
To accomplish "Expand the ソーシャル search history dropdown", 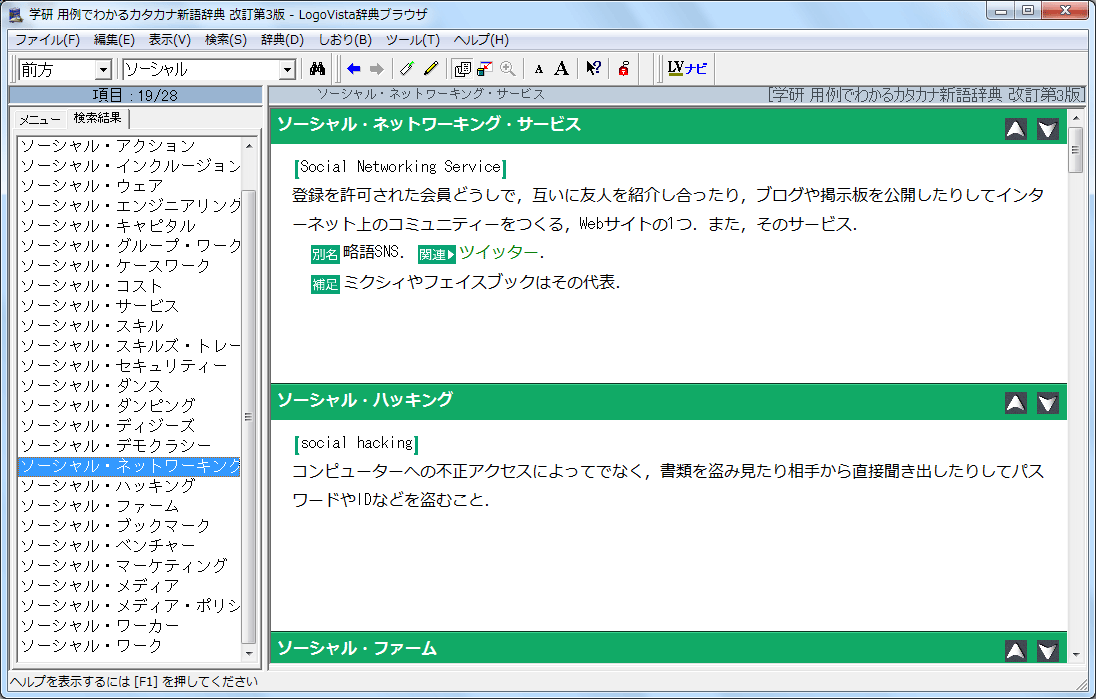I will pyautogui.click(x=287, y=70).
